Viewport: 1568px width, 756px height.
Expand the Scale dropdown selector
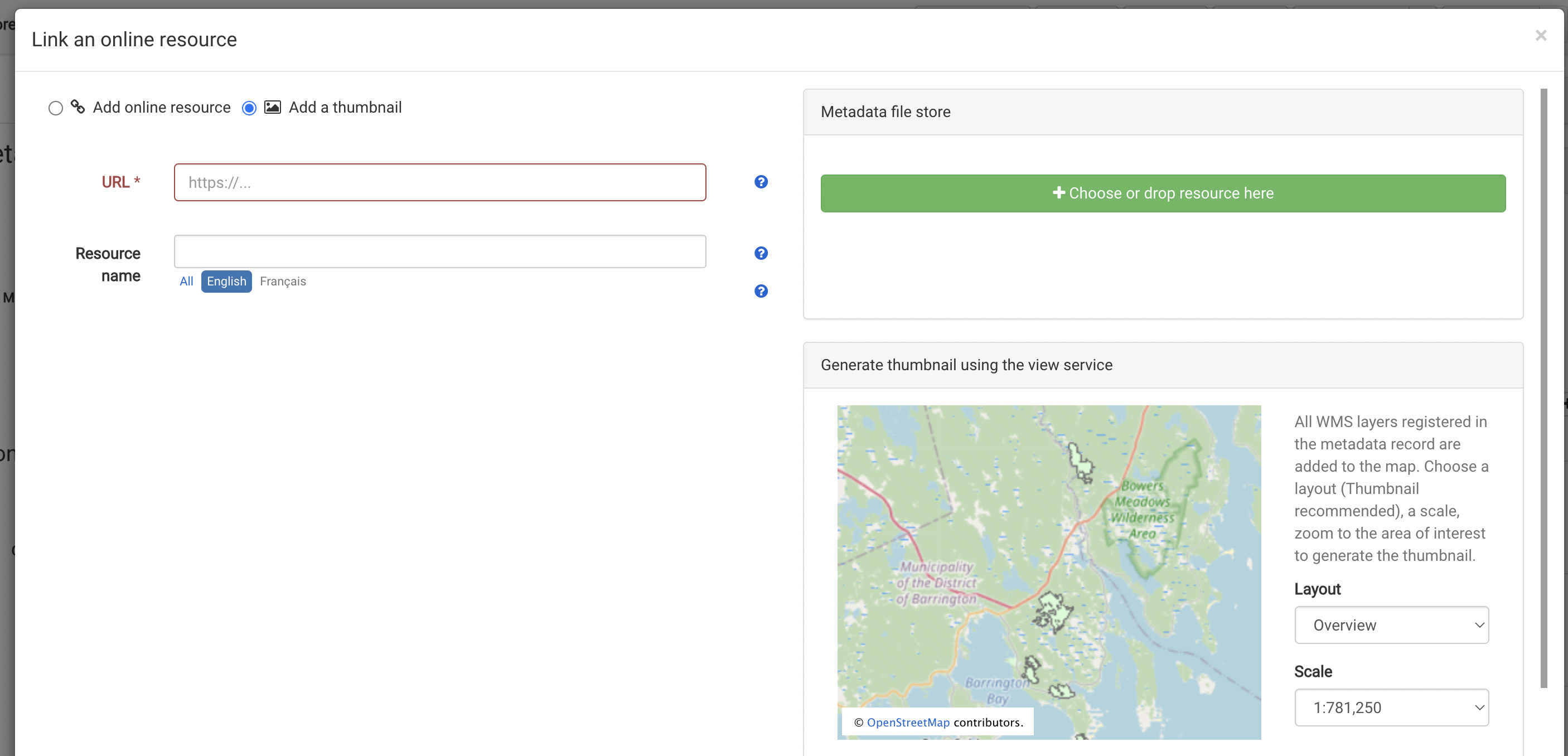coord(1391,708)
